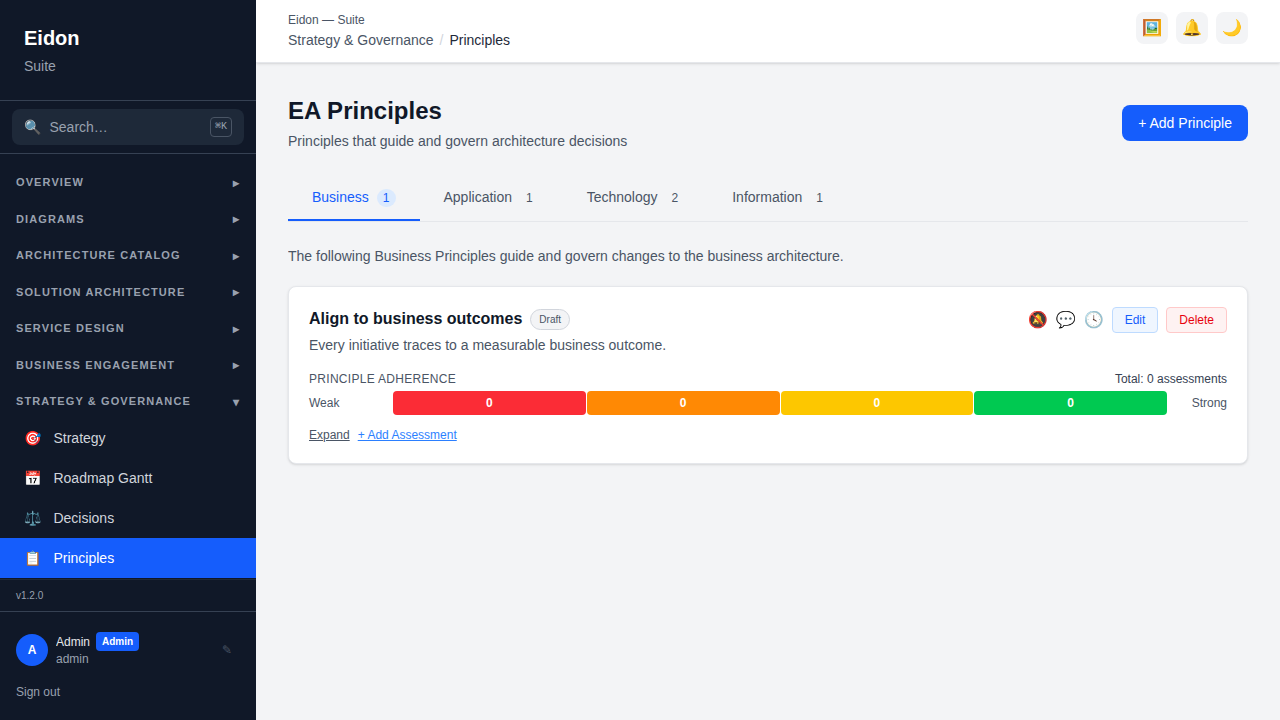Click the blue Admin role badge
The height and width of the screenshot is (720, 1280).
point(117,642)
